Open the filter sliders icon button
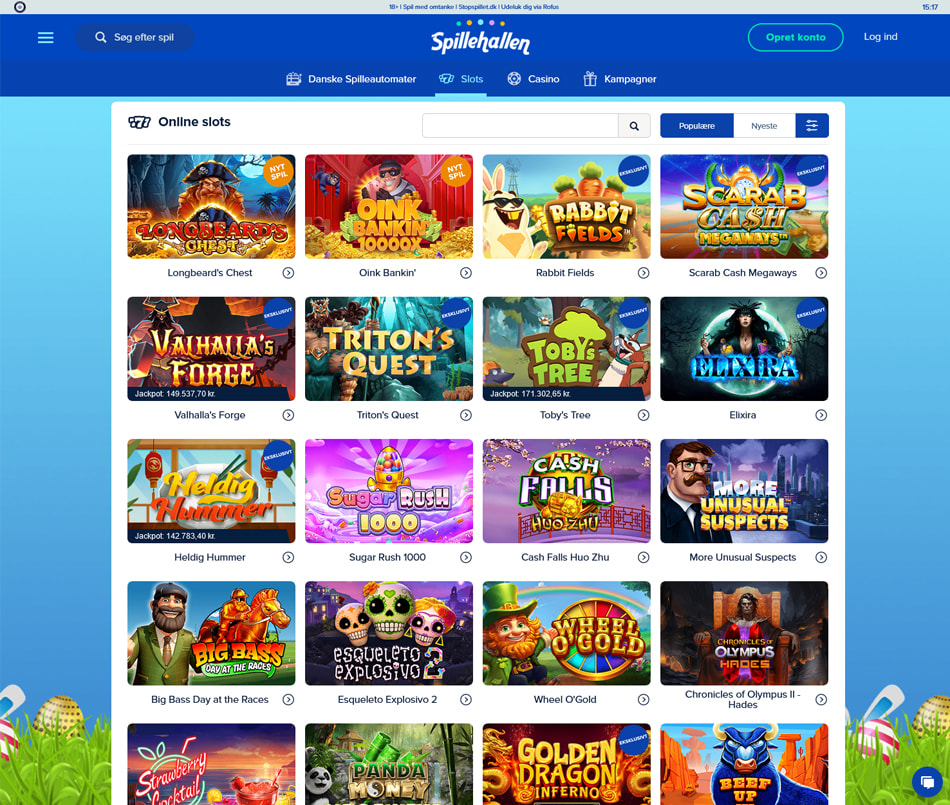 click(x=812, y=125)
